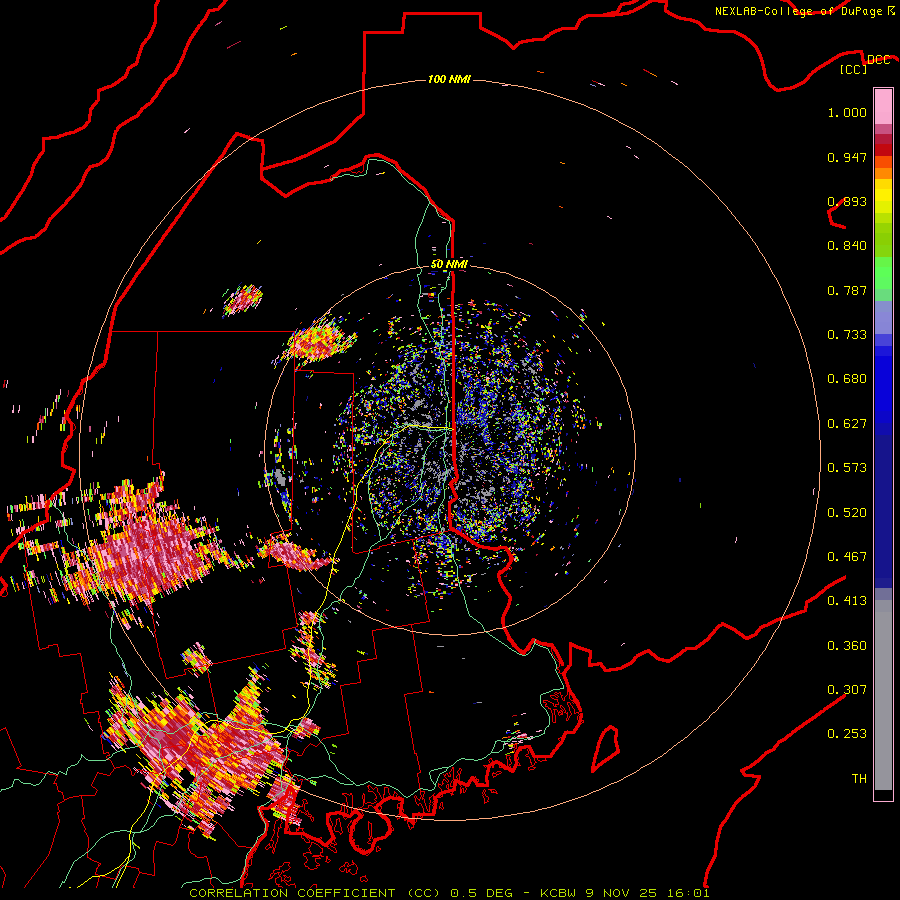900x900 pixels.
Task: Pick the light pink swatch beside 1.000
Action: [883, 107]
